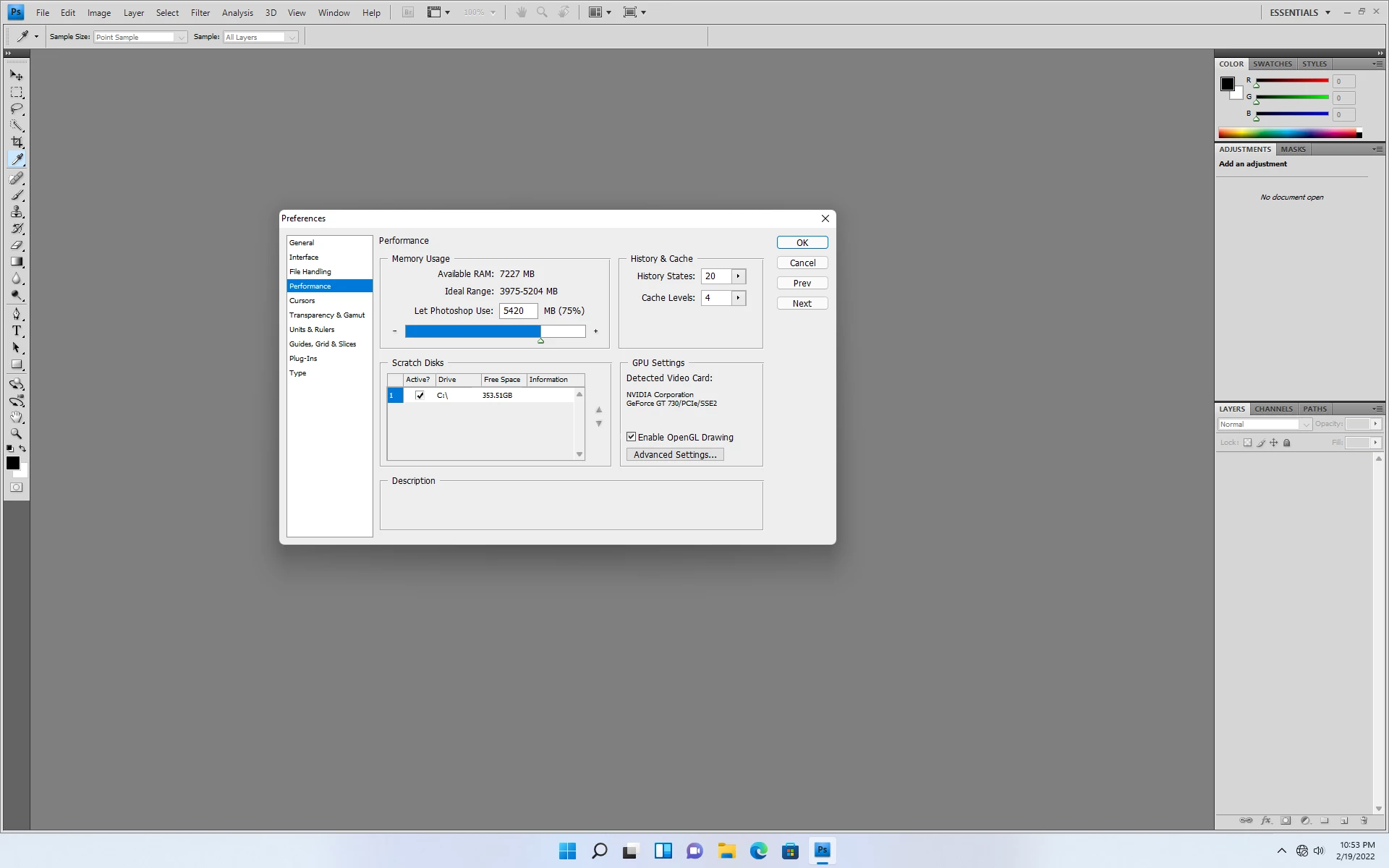Select the Clone Stamp tool
This screenshot has width=1389, height=868.
click(x=17, y=212)
